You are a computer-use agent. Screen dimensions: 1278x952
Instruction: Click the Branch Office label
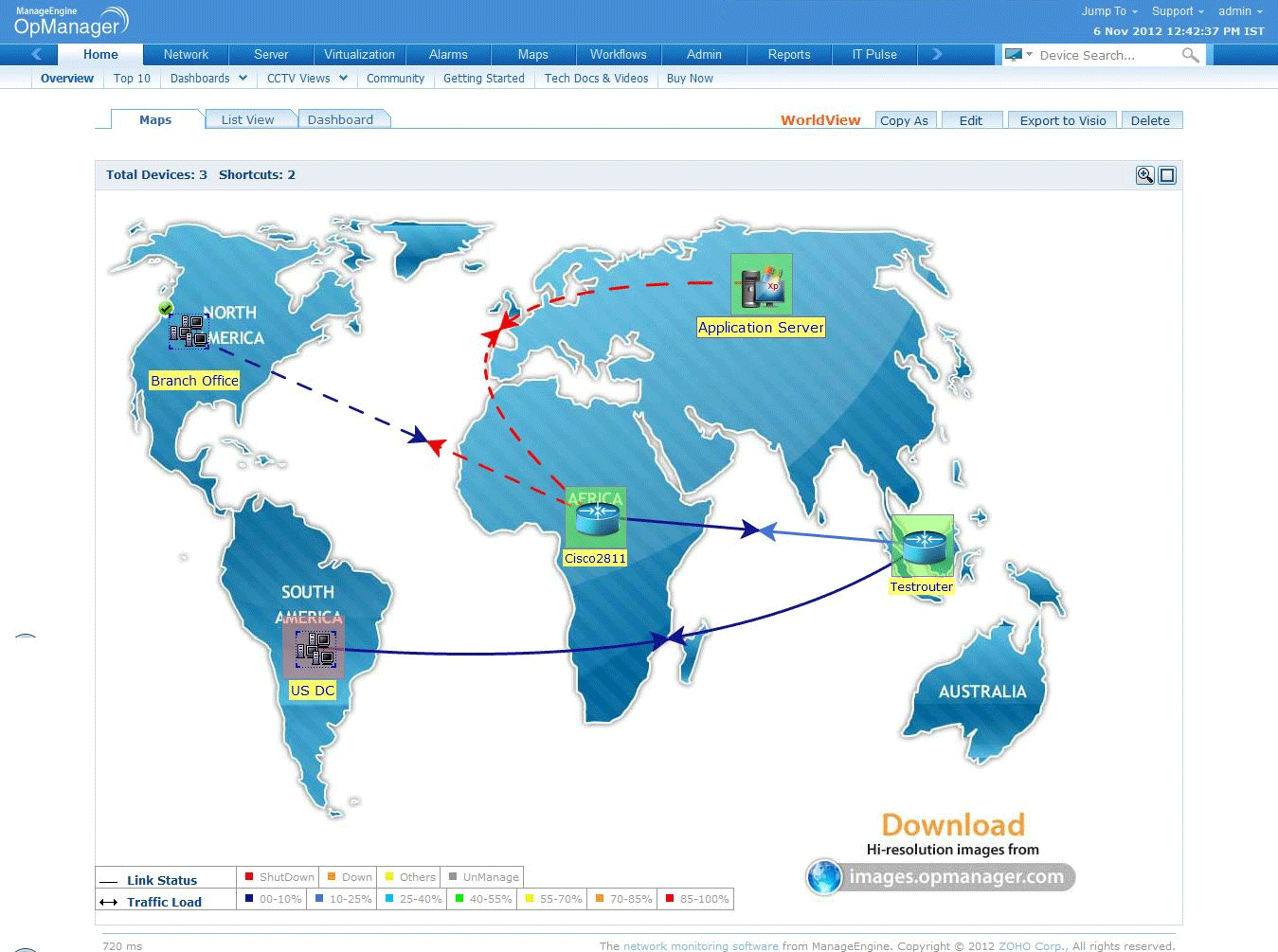click(x=194, y=381)
